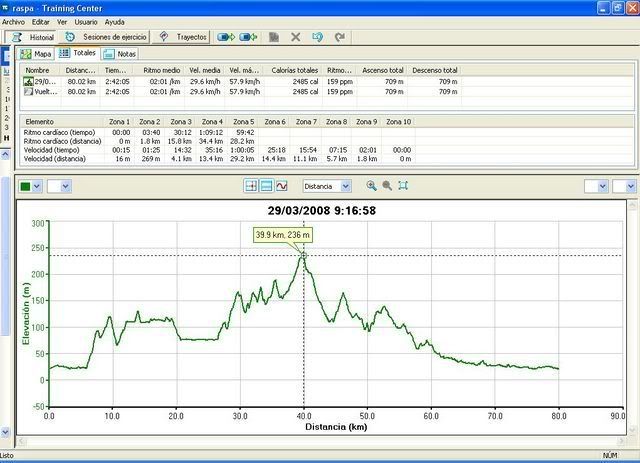Open the Historial view
This screenshot has width=640, height=463.
point(31,37)
